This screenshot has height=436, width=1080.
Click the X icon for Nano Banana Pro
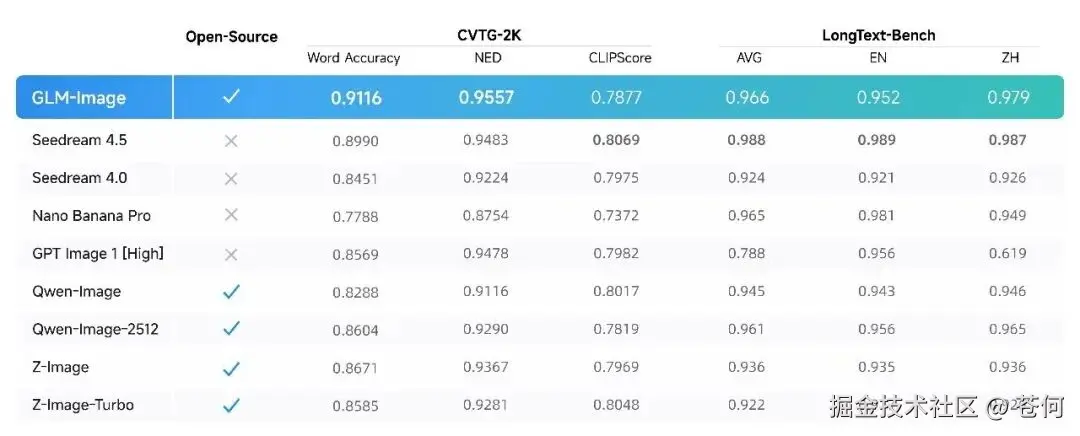[231, 215]
